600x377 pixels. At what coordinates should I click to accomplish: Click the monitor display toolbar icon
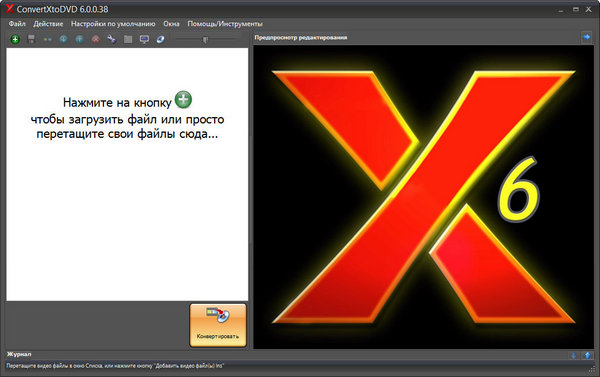[144, 39]
